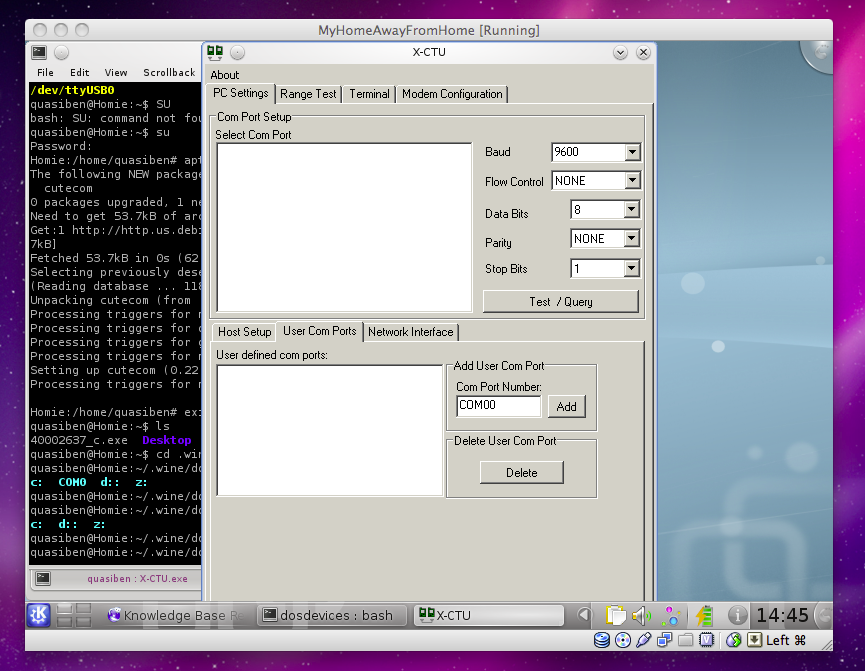Click the VirtualBox shared folders status icon

(x=685, y=640)
